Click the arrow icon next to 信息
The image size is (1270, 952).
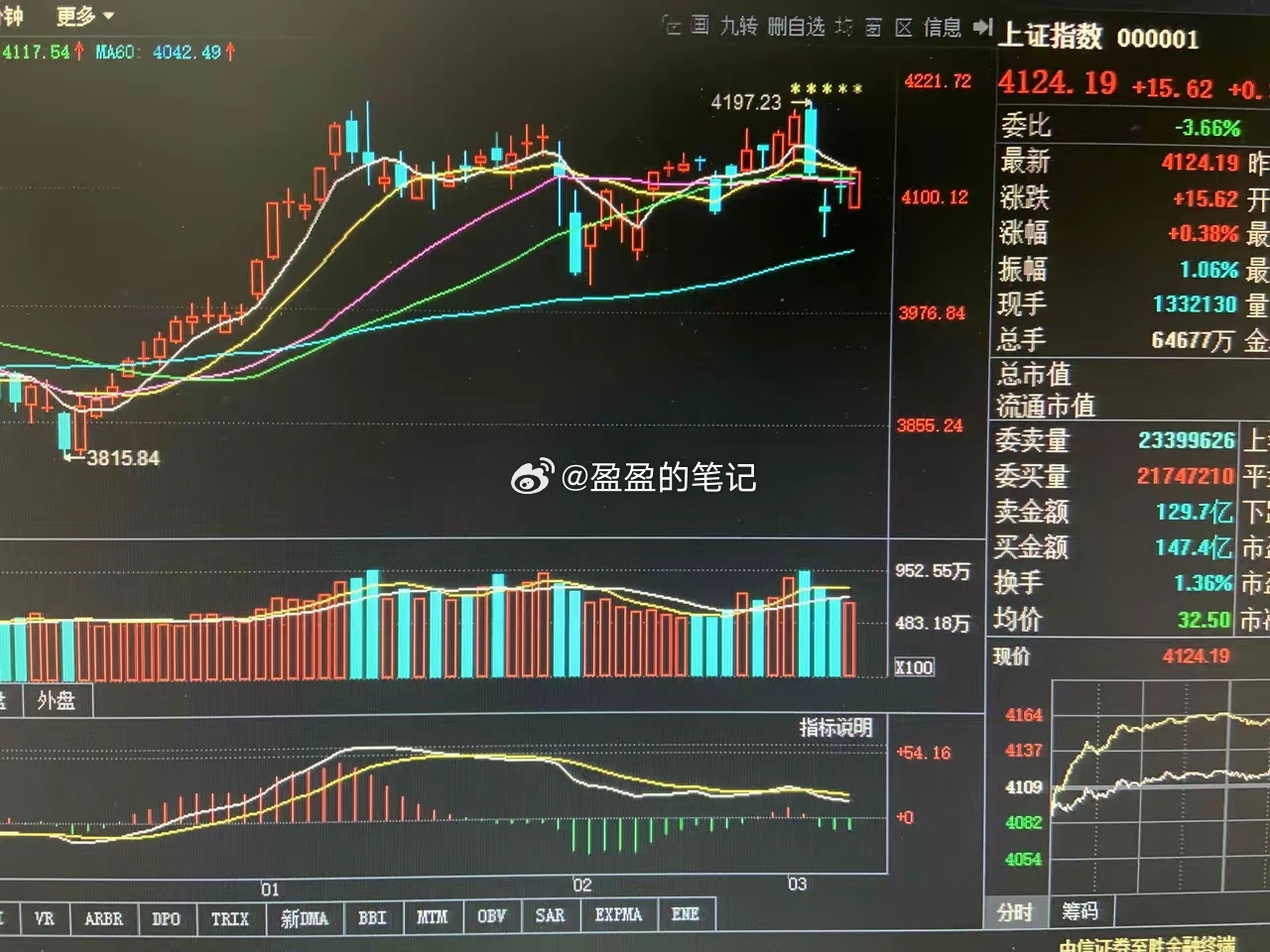[982, 27]
